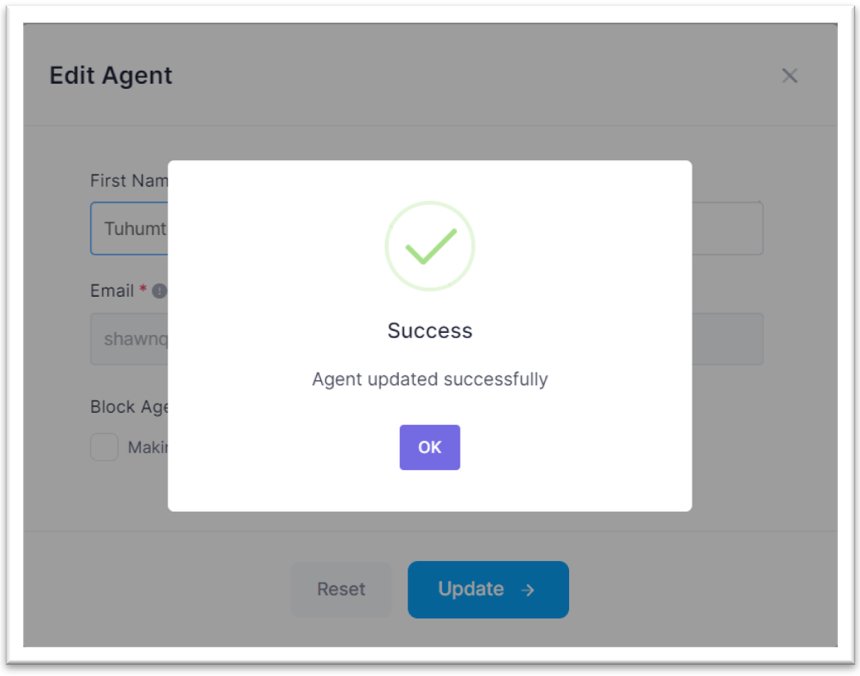This screenshot has height=676, width=860.
Task: Select the Success heading text
Action: pyautogui.click(x=430, y=330)
